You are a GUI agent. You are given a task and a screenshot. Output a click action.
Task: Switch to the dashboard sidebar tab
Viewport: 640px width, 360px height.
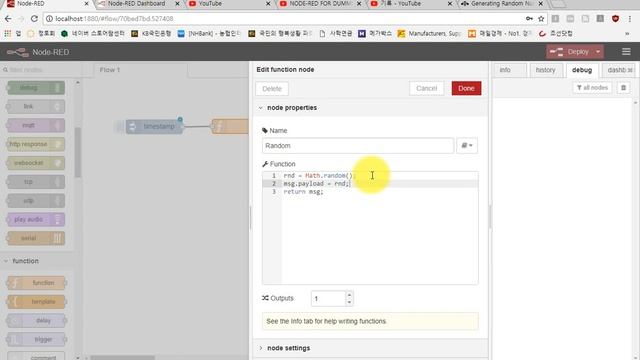click(618, 70)
